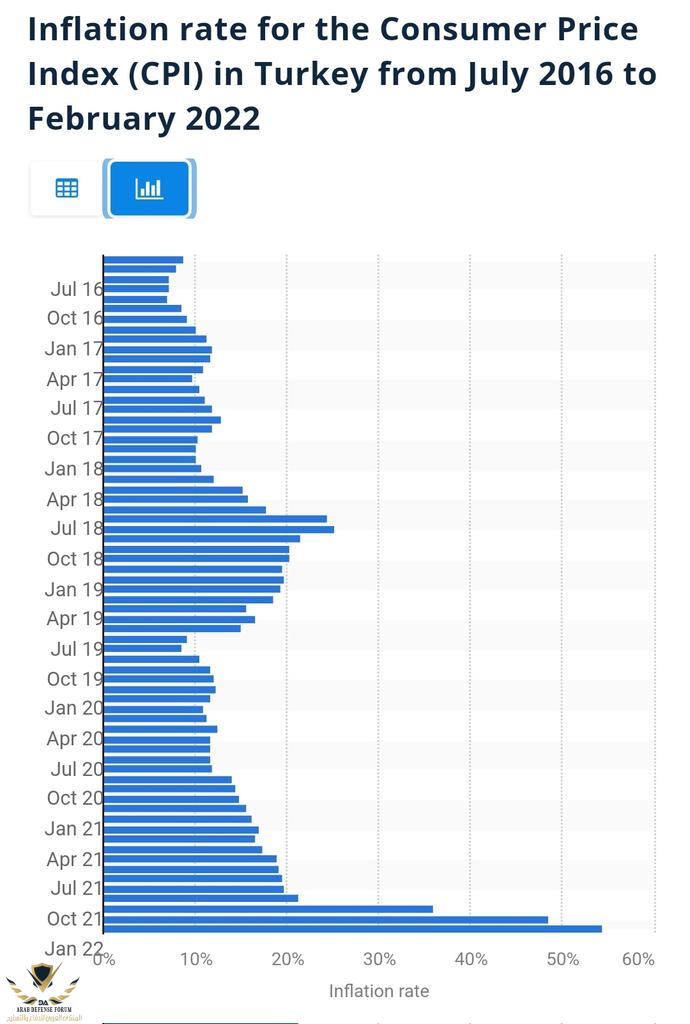Click the 60% x-axis tick label
The height and width of the screenshot is (1024, 690).
638,959
